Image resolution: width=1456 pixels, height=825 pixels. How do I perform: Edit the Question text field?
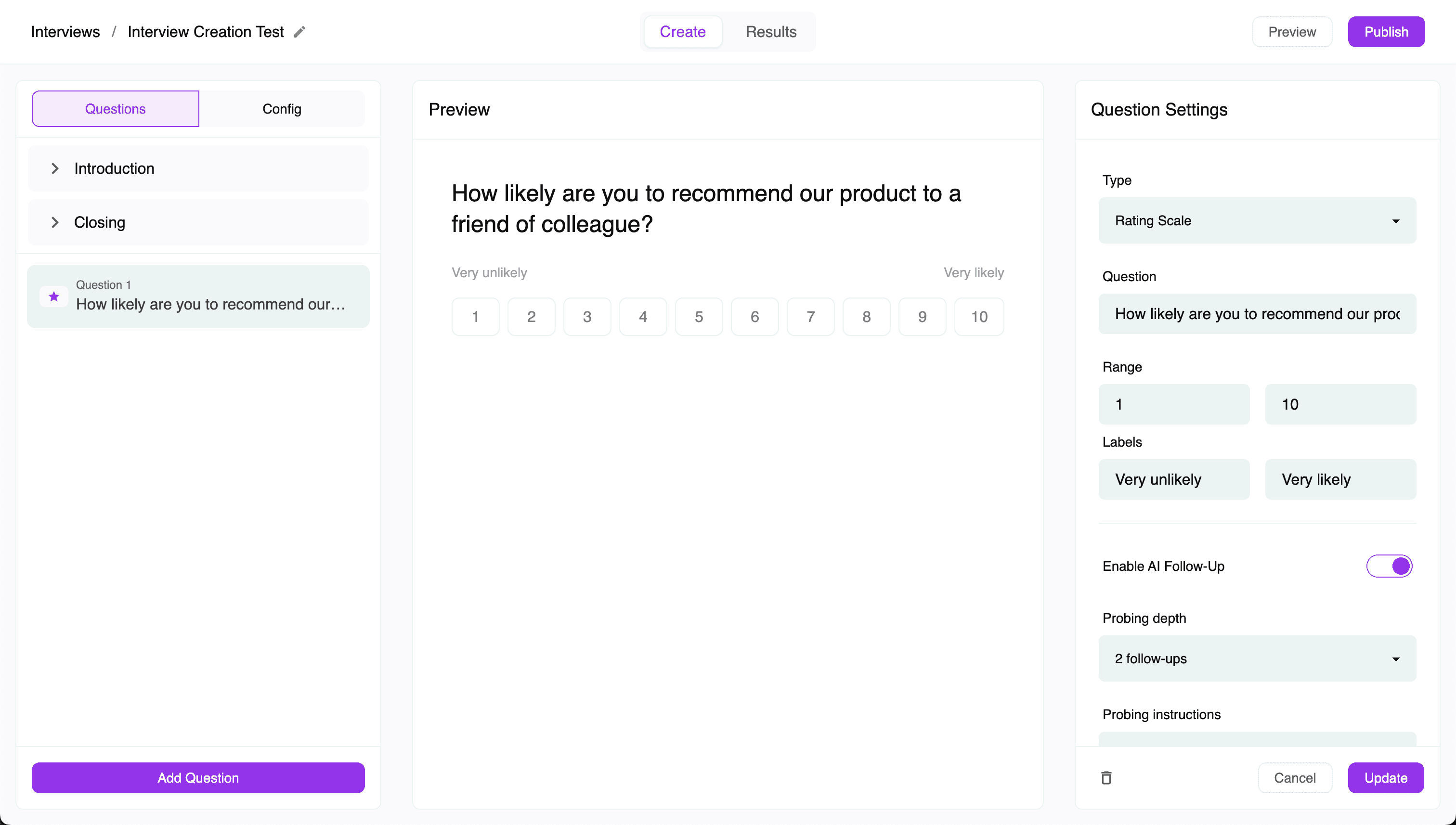pyautogui.click(x=1257, y=313)
